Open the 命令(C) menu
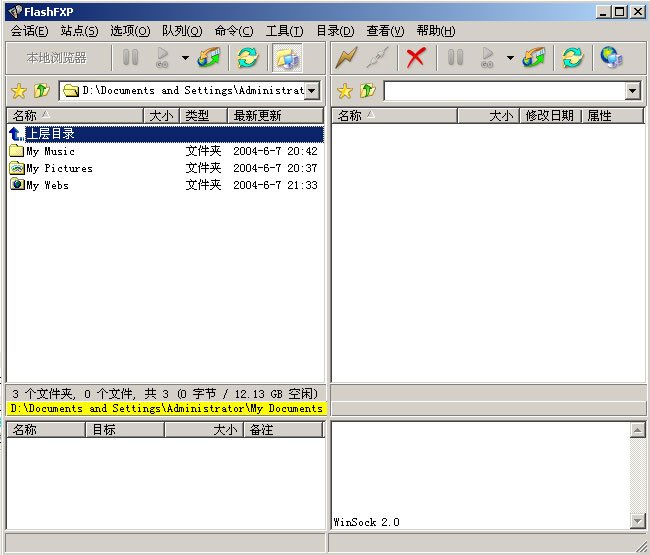Screen dimensions: 650x555 [x=234, y=31]
